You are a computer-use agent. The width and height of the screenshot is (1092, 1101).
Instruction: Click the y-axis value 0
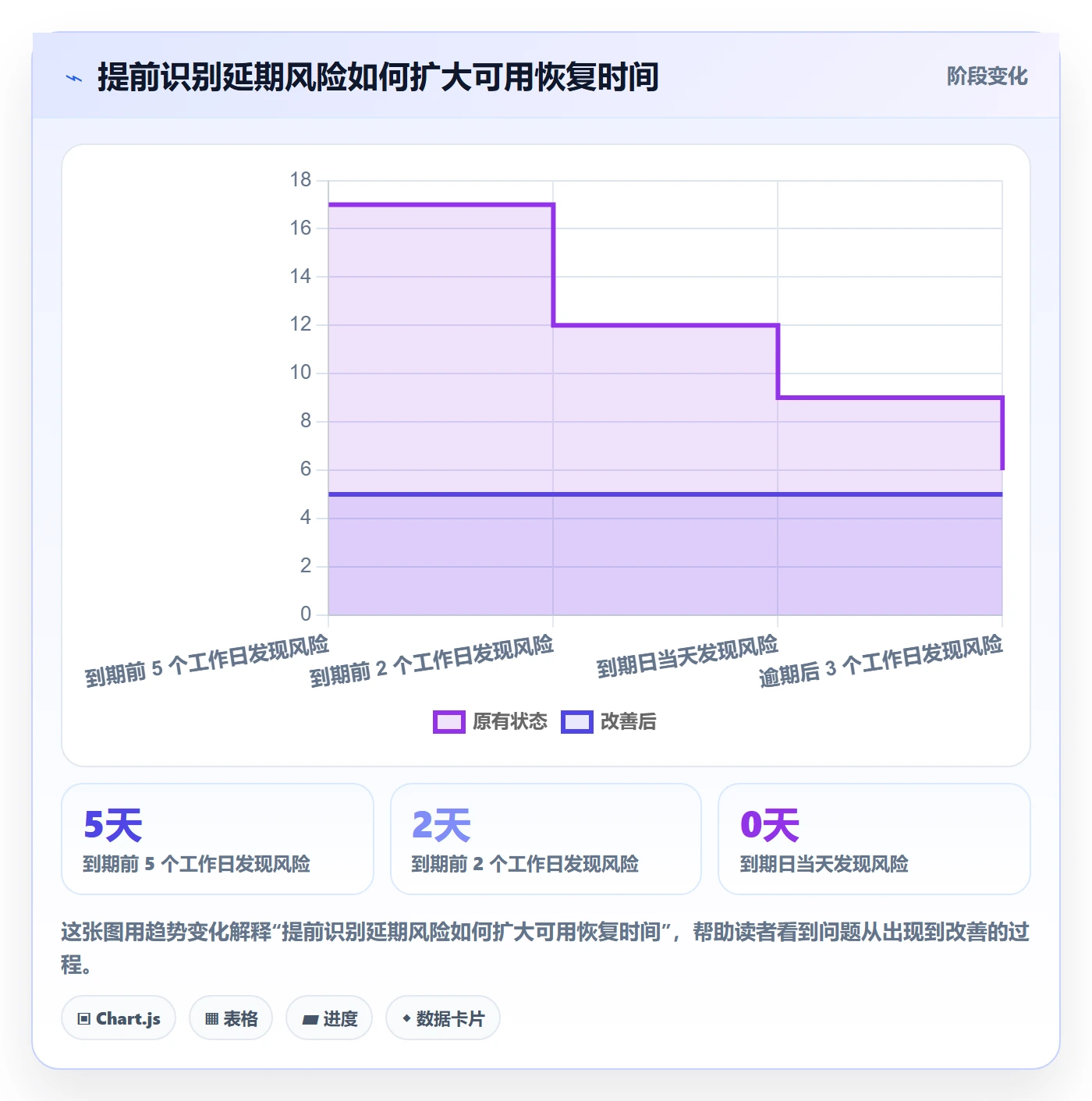click(306, 614)
